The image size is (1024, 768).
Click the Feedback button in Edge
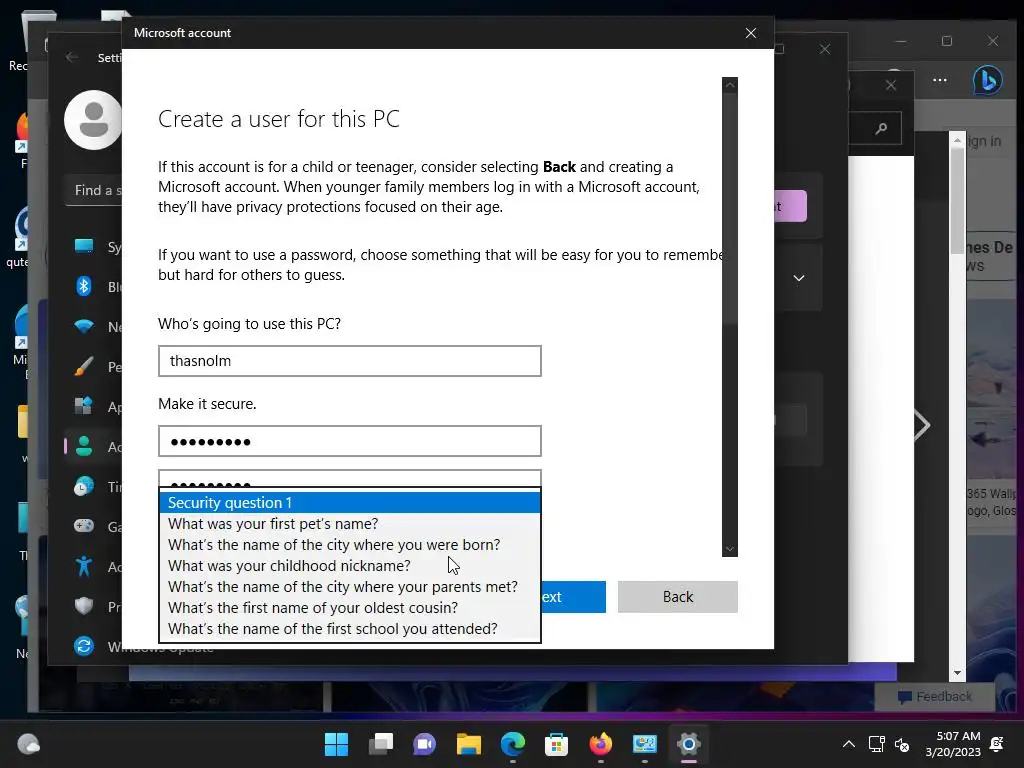pyautogui.click(x=935, y=697)
